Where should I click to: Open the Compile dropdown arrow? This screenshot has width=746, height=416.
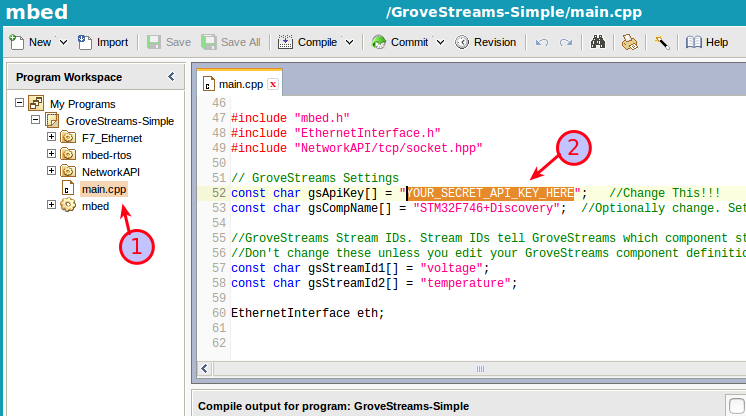click(349, 42)
